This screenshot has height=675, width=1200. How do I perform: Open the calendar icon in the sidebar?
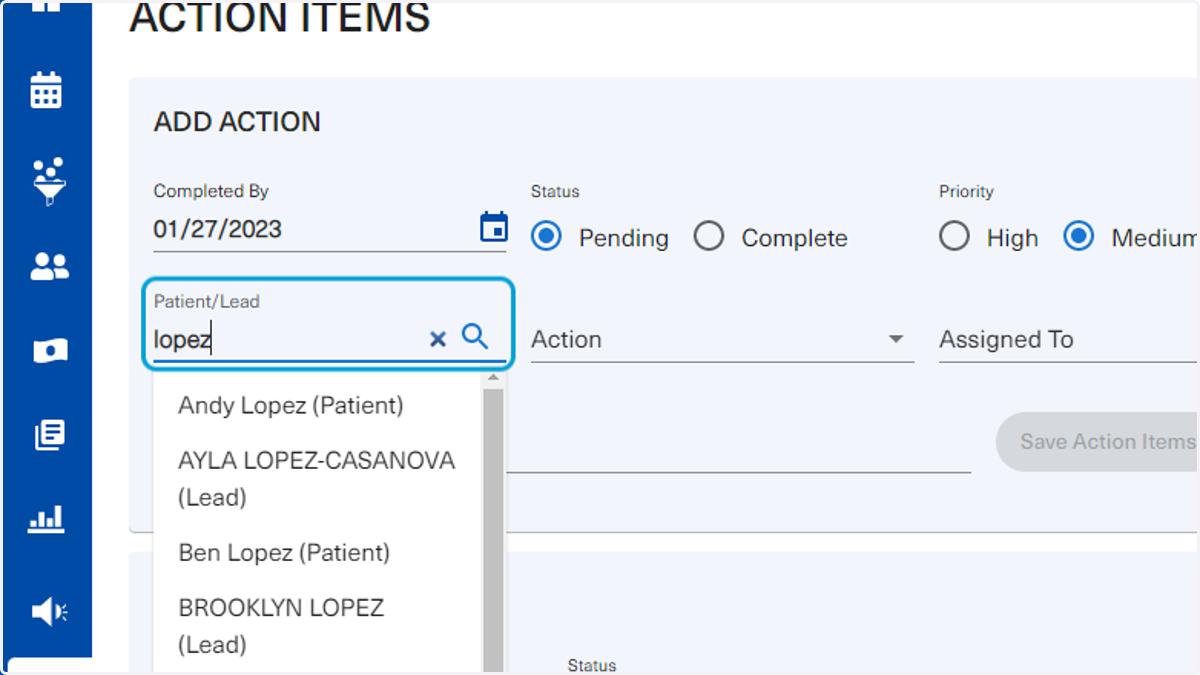[x=46, y=90]
